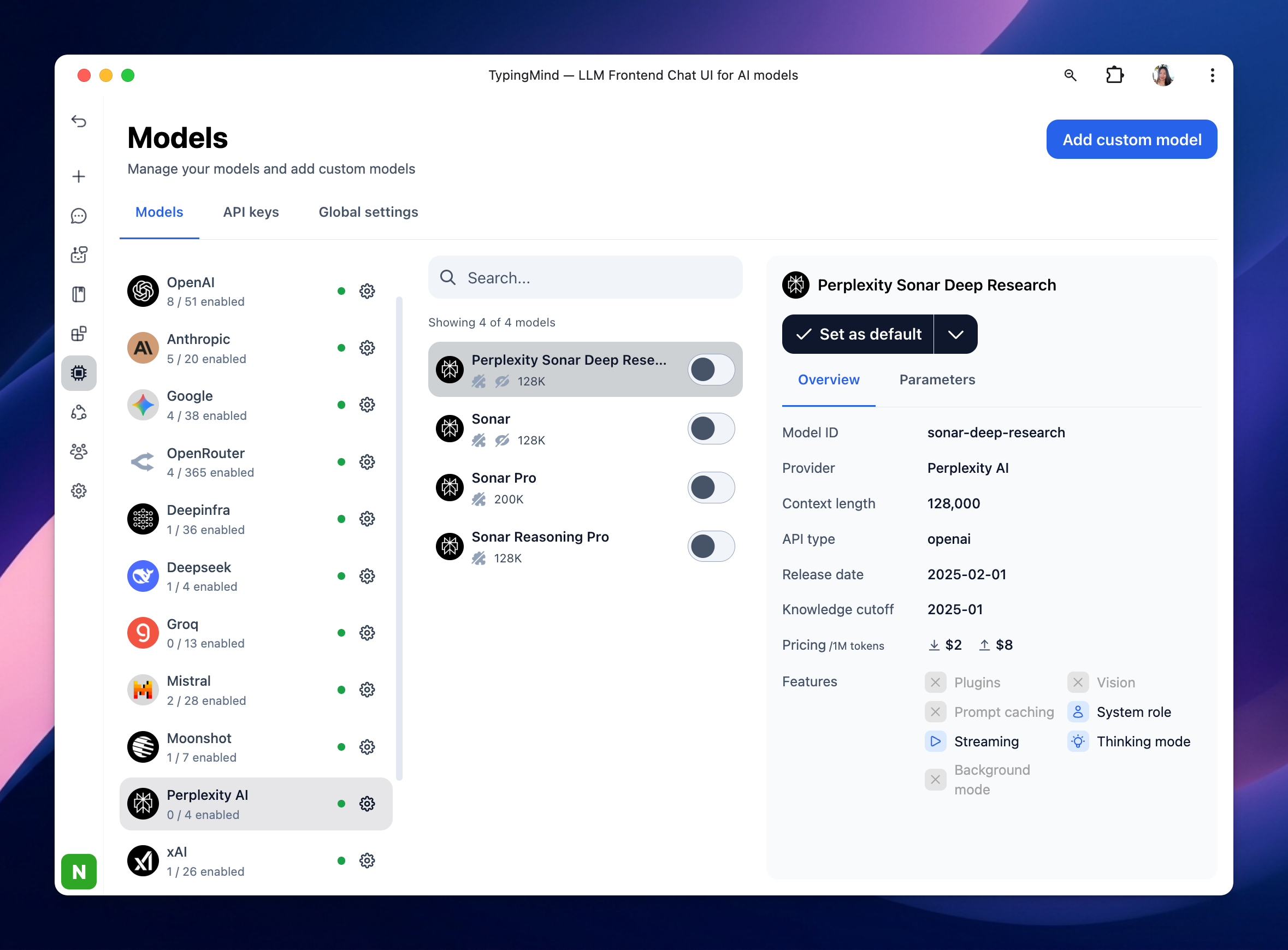Open the prompt library book icon
Image resolution: width=1288 pixels, height=950 pixels.
79,294
